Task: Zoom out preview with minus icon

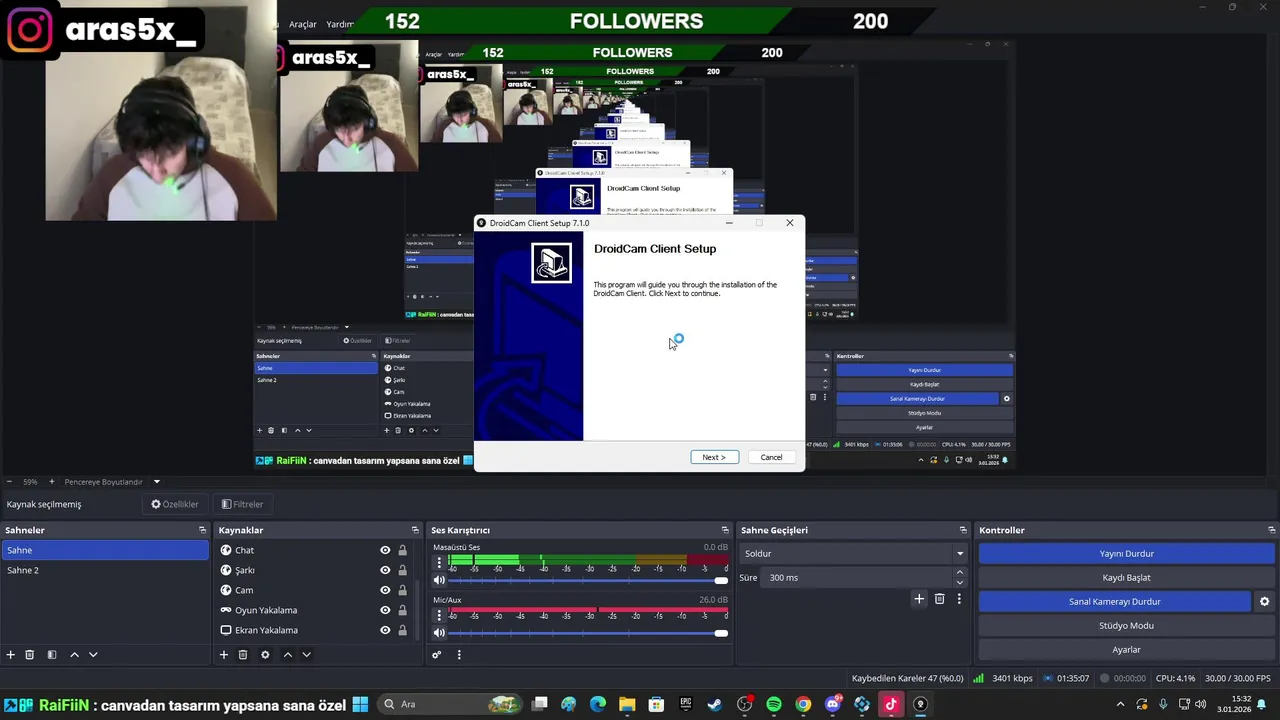Action: 8,482
